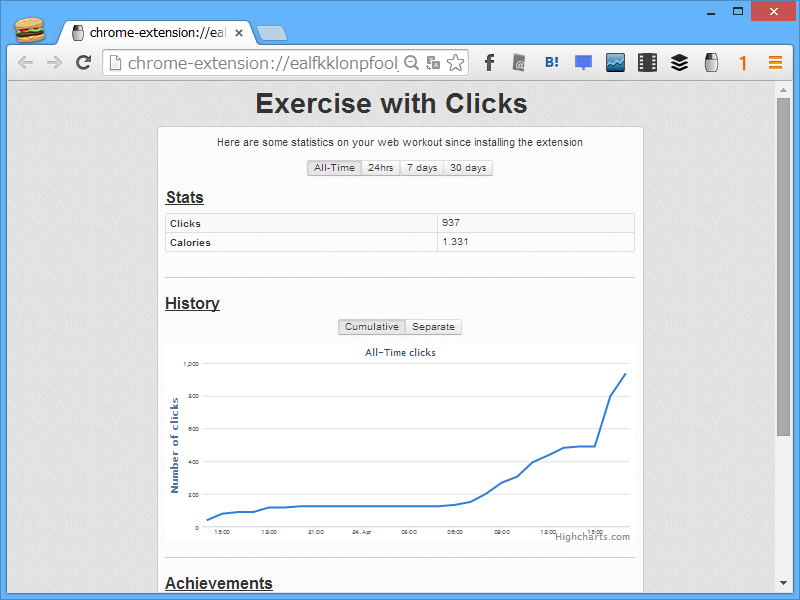Click the address bar URL field
This screenshot has width=800, height=600.
(x=262, y=63)
